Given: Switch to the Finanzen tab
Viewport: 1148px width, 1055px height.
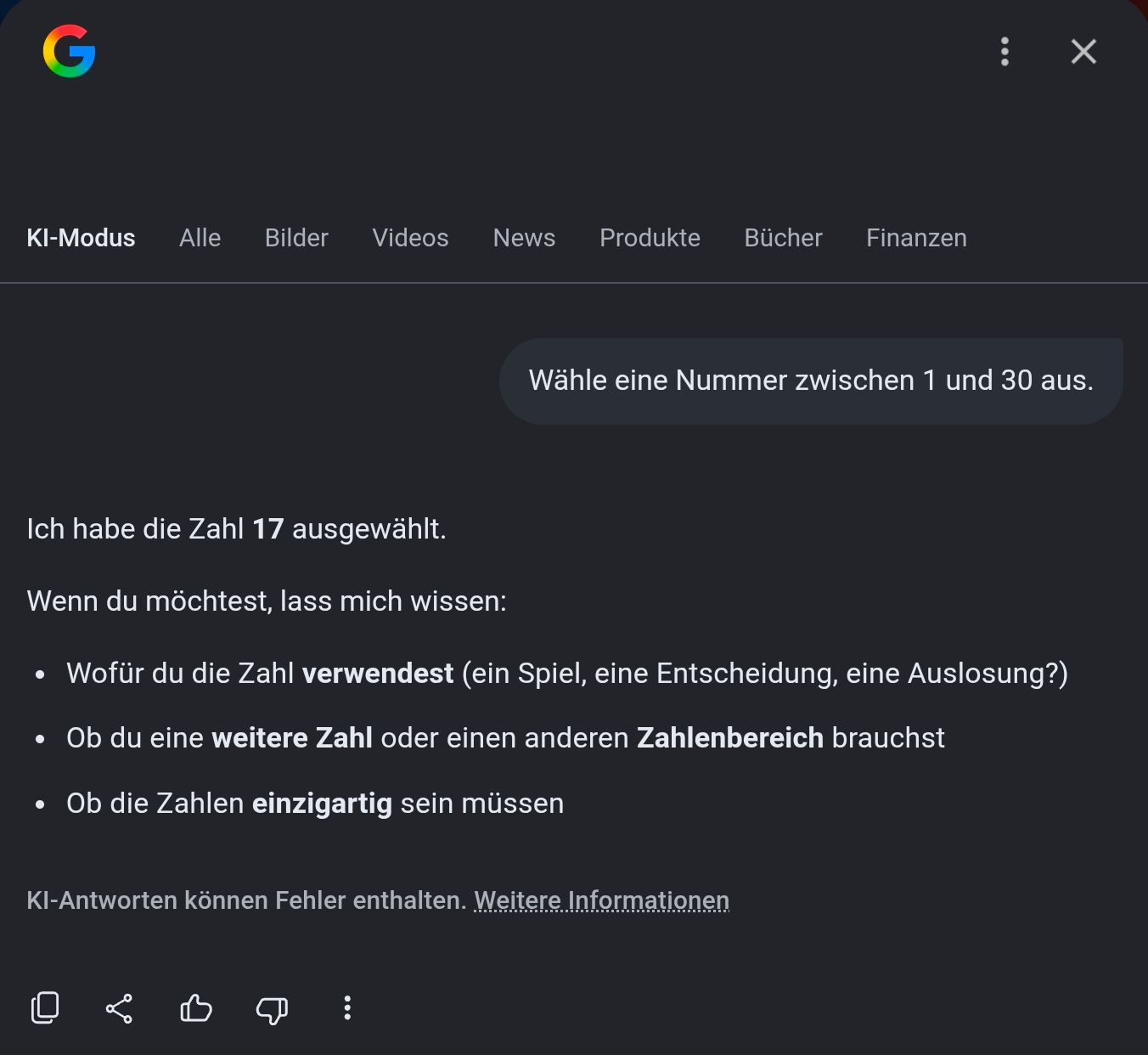Looking at the screenshot, I should (916, 238).
